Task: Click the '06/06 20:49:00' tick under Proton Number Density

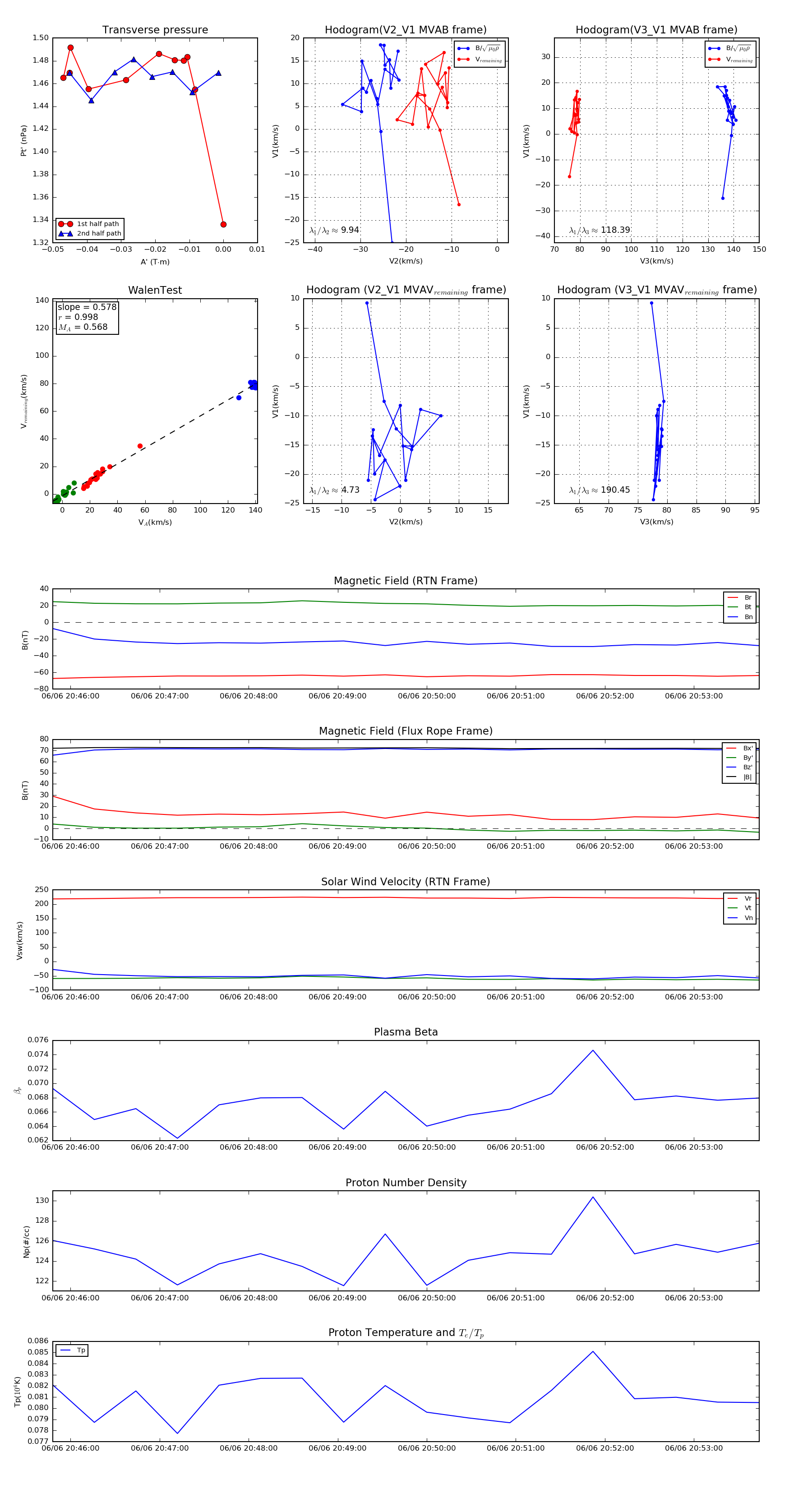Action: (337, 1298)
